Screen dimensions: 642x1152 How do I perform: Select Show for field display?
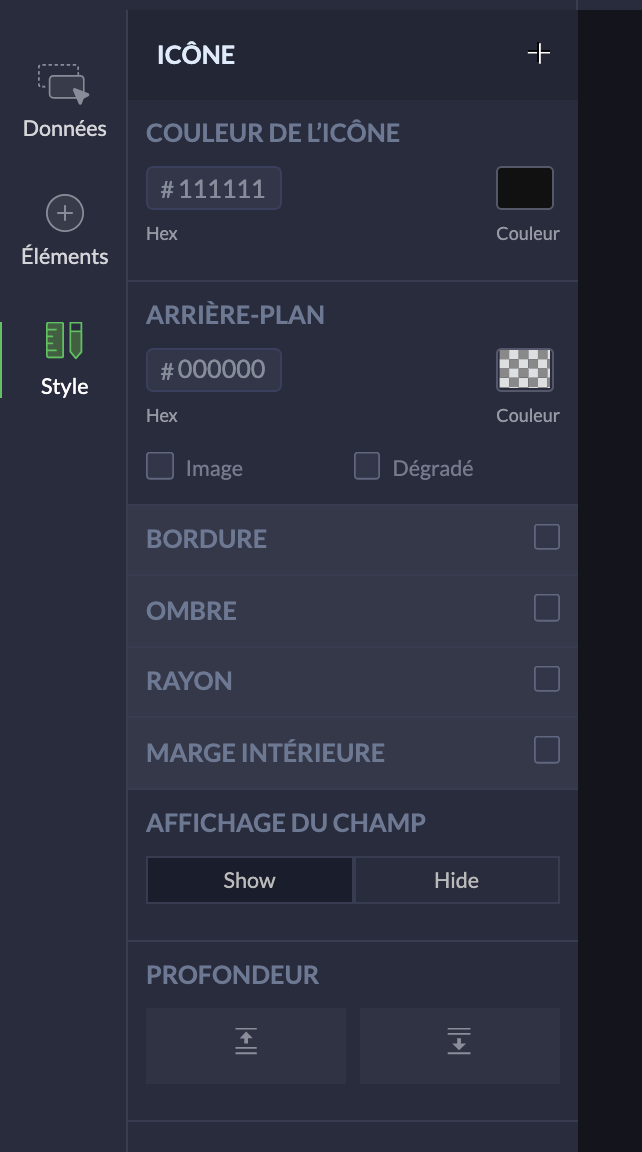249,880
